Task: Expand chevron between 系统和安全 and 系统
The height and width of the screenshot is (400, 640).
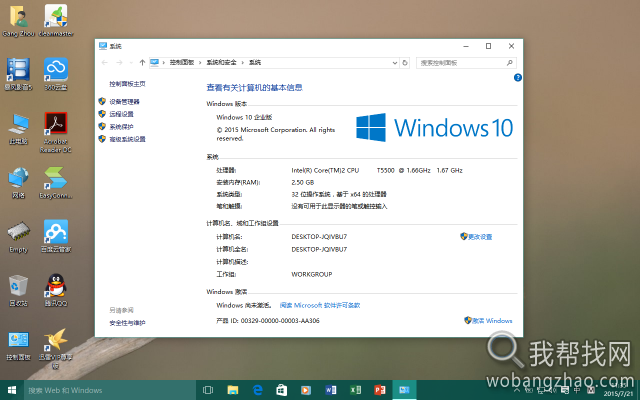Action: (x=243, y=62)
